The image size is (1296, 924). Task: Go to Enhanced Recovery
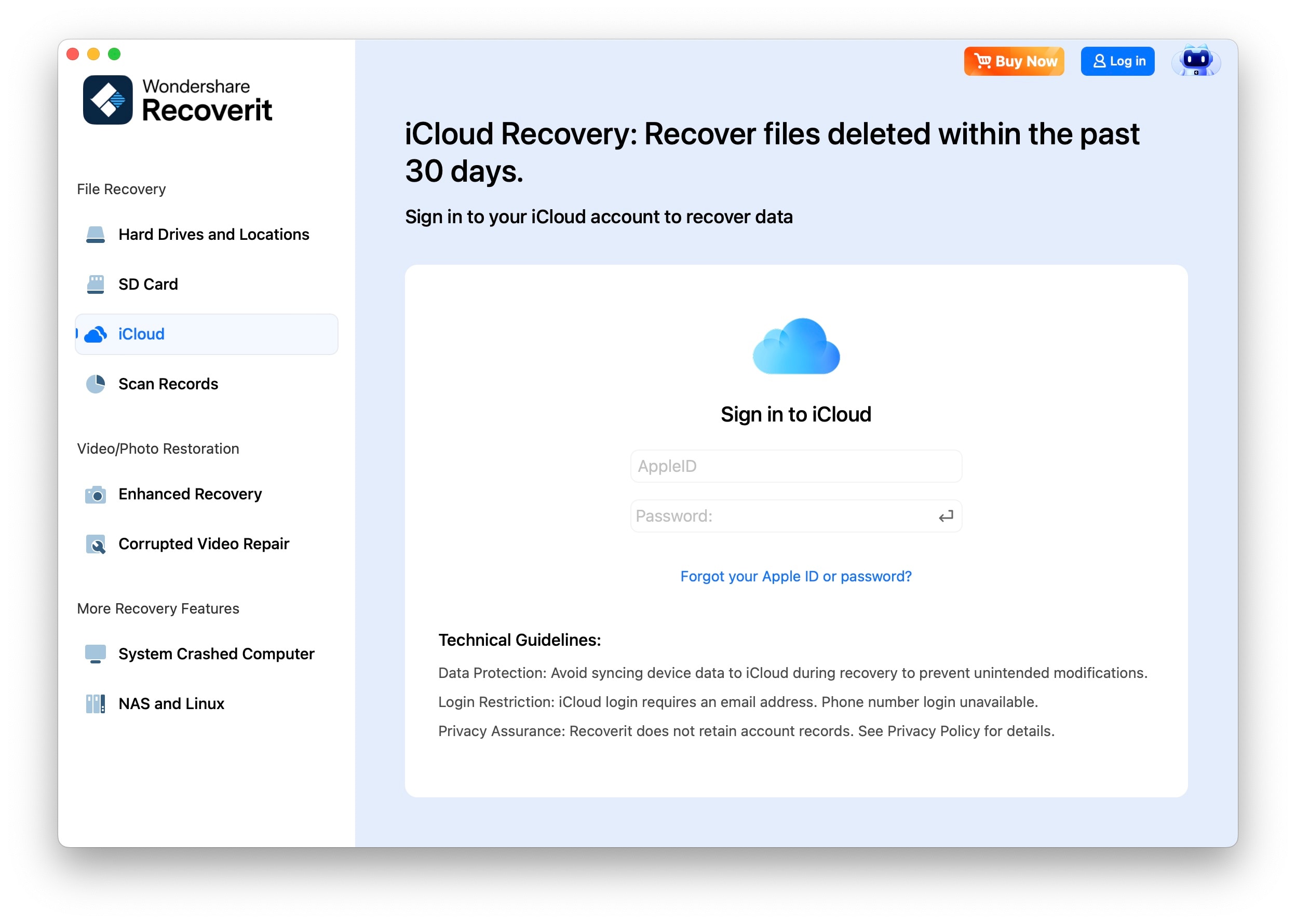coord(207,494)
